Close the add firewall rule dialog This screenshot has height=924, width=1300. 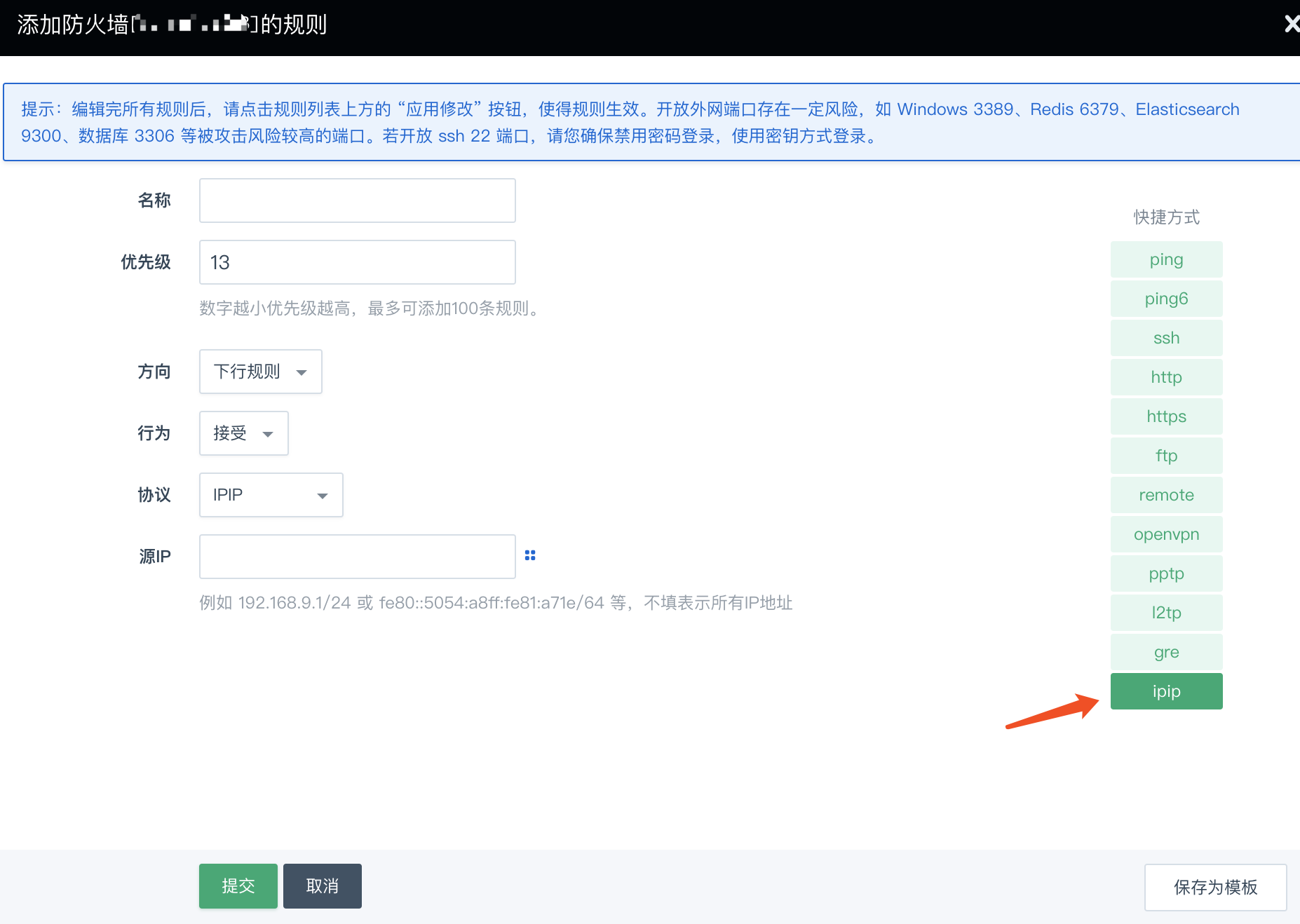click(x=1292, y=25)
